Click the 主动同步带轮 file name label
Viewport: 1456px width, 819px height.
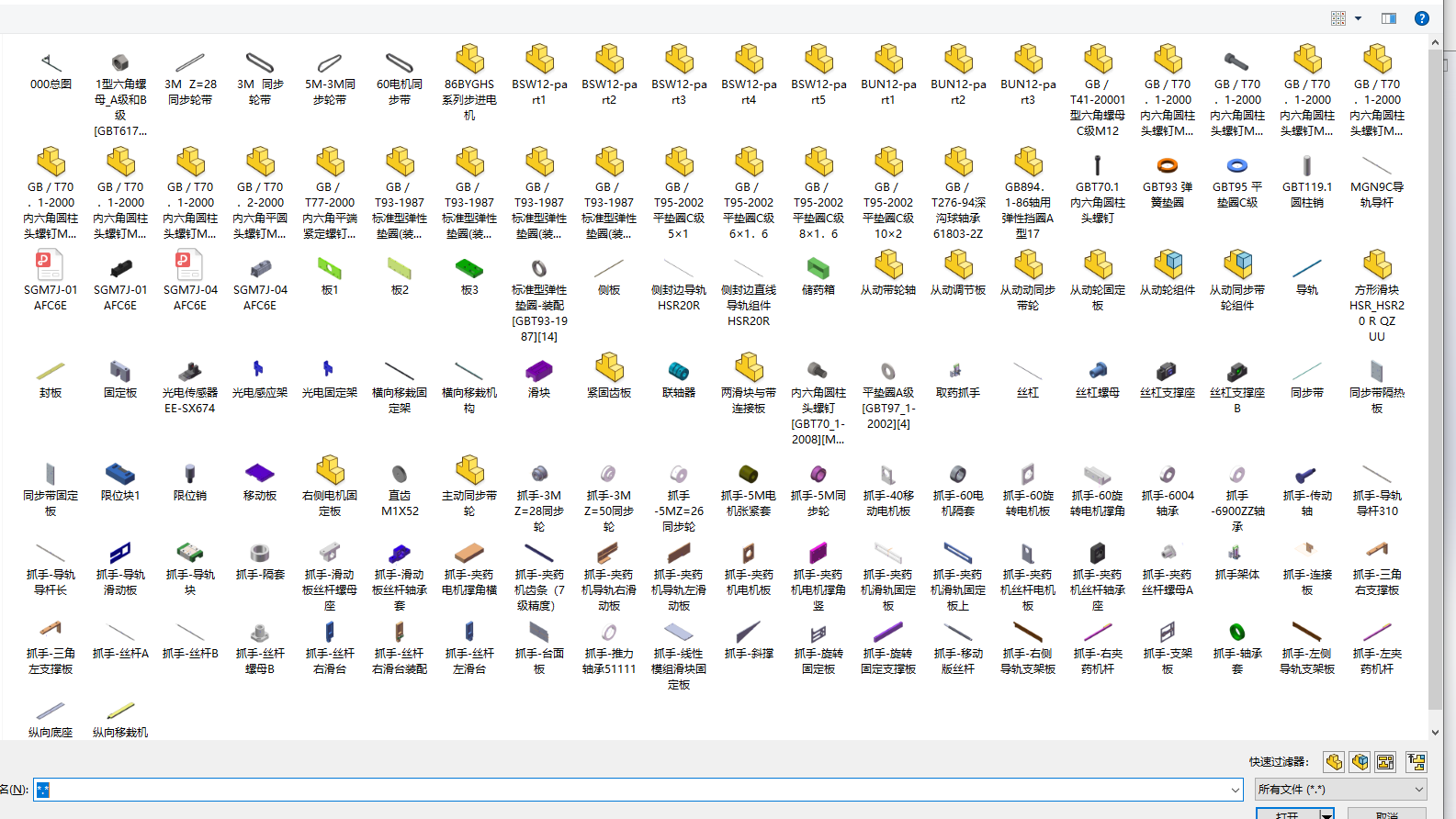pos(469,503)
